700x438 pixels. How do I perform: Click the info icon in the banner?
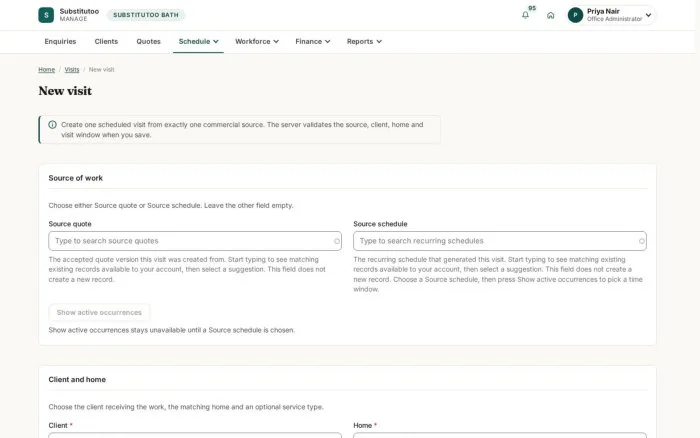coord(52,125)
